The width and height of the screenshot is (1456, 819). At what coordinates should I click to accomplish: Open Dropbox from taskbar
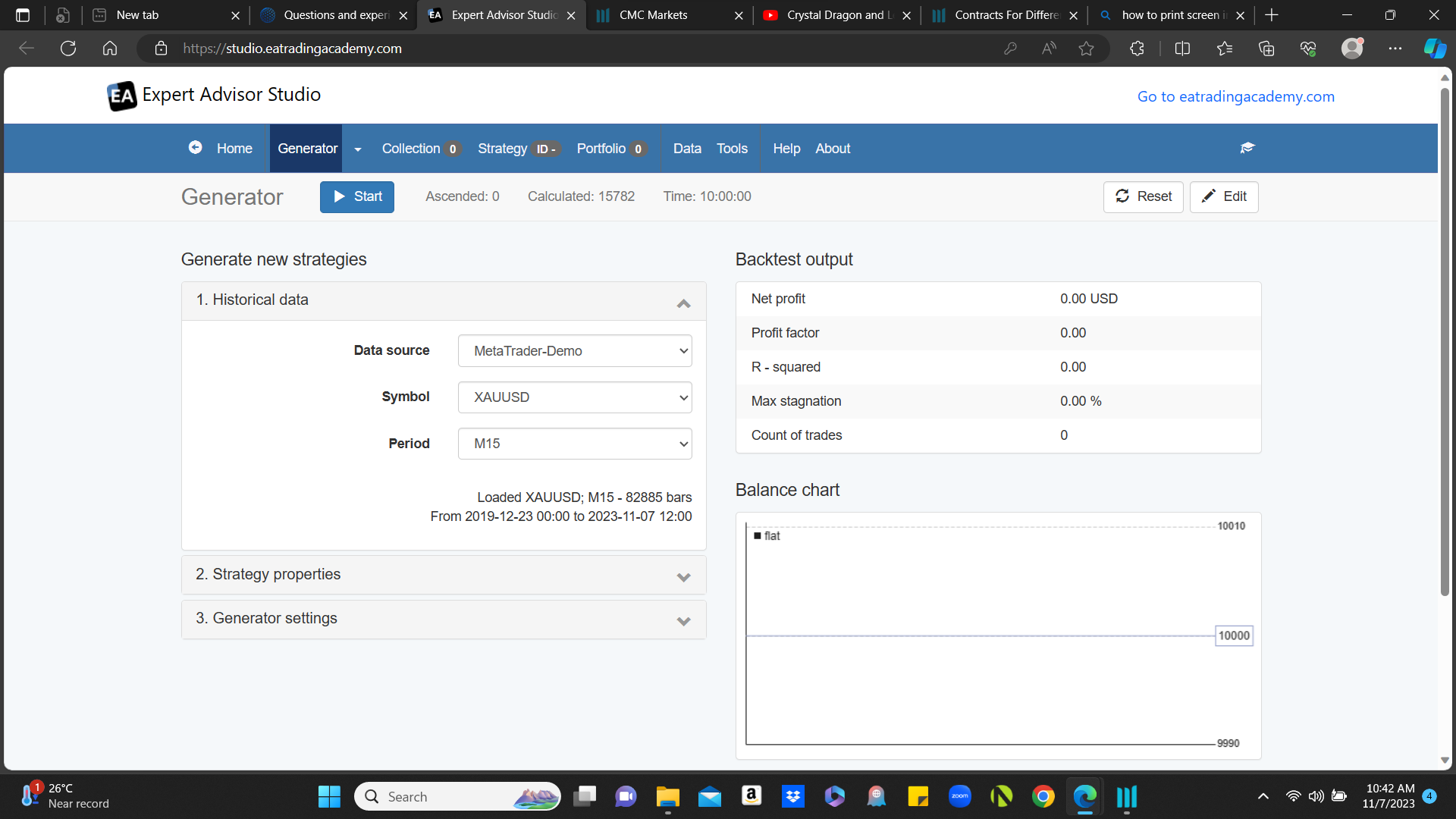tap(793, 796)
